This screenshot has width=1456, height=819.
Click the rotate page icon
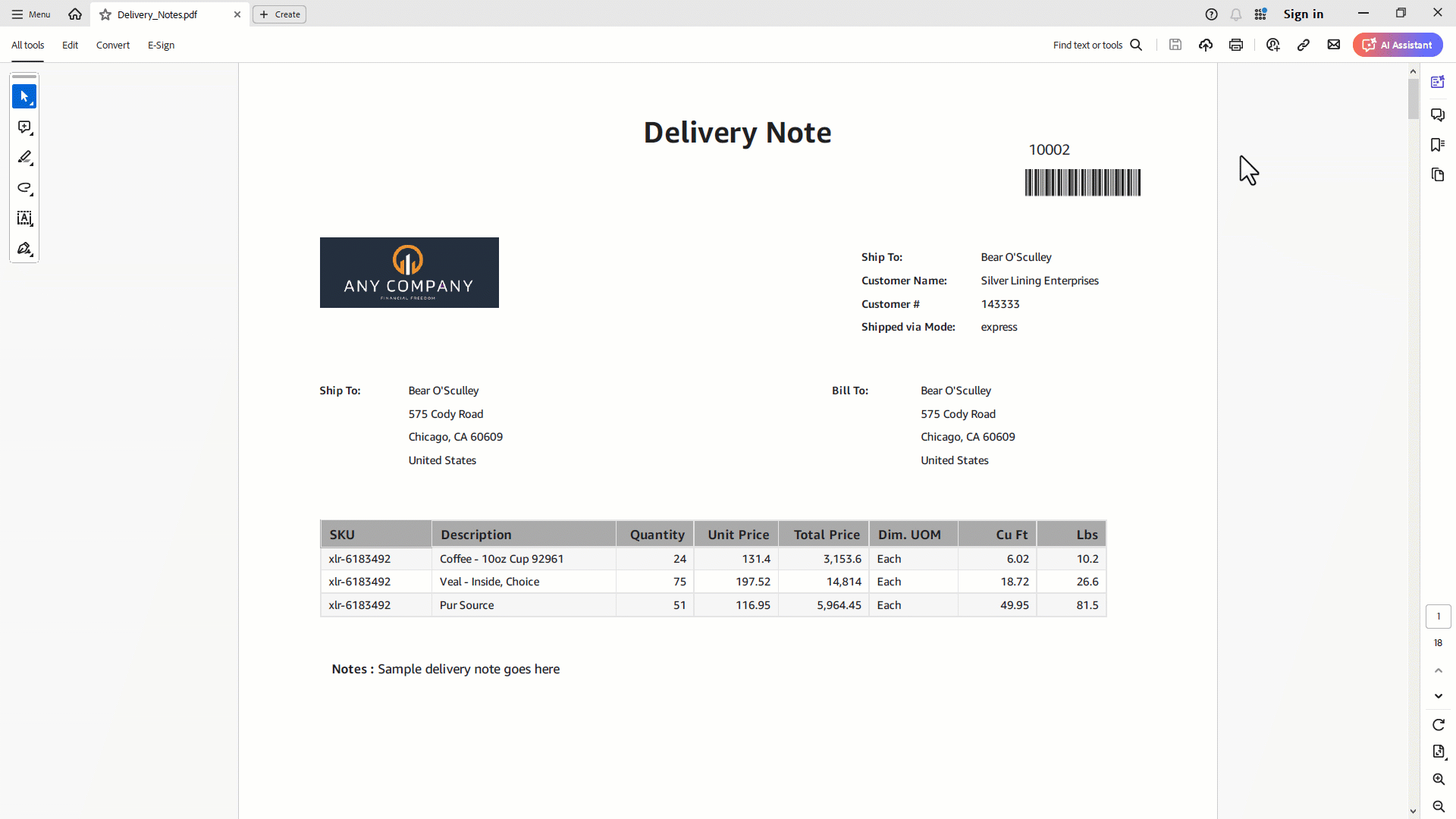[1438, 725]
